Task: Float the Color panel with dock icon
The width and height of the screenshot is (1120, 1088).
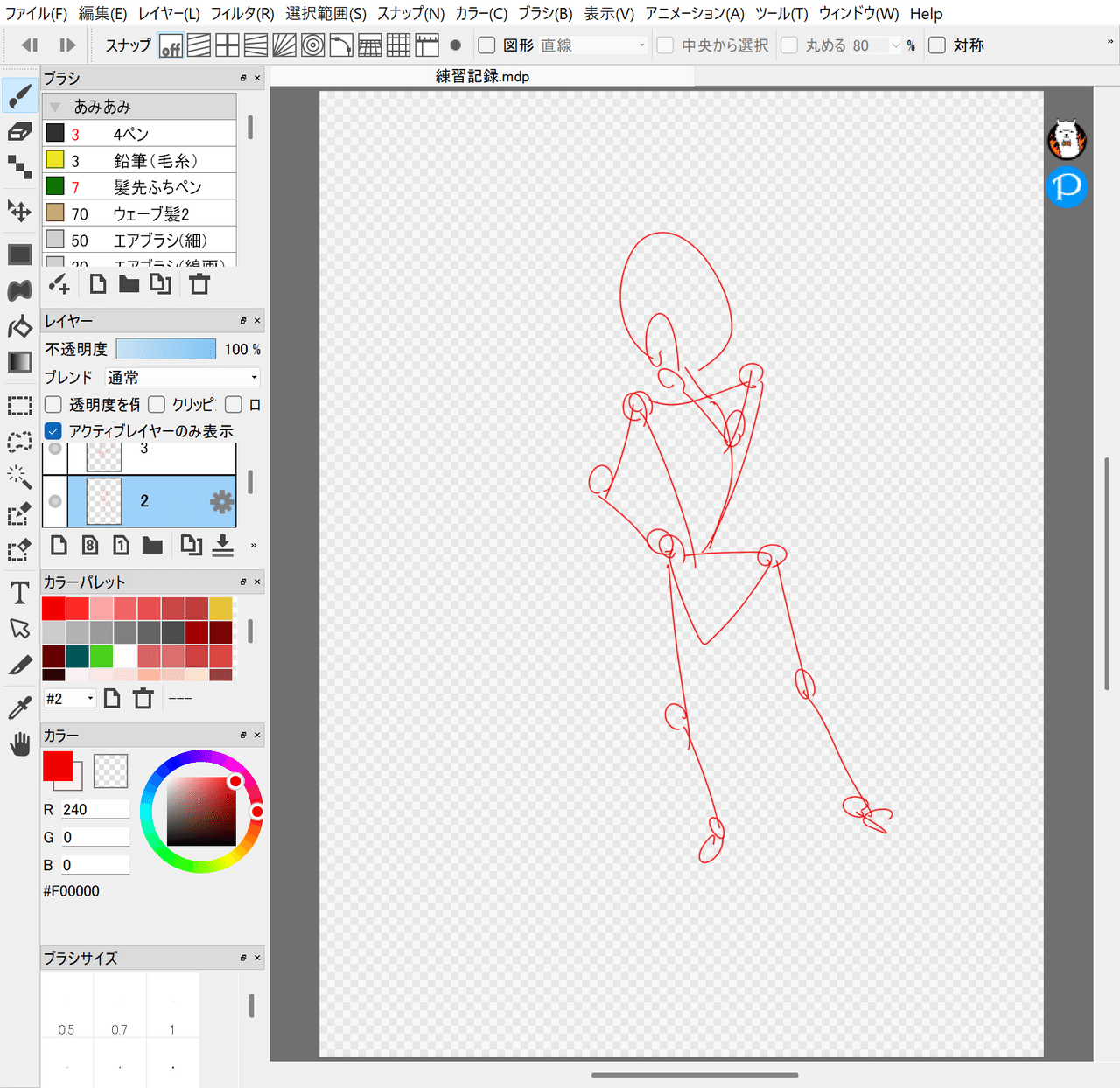Action: (x=243, y=735)
